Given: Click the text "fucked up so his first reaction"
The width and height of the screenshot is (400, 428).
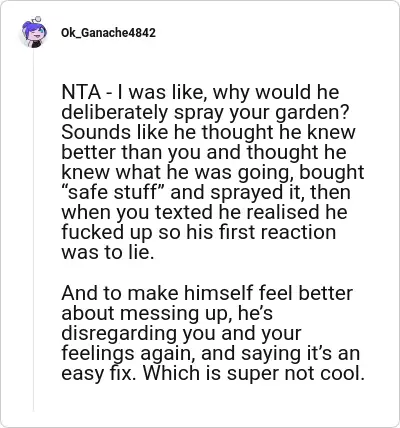Looking at the screenshot, I should pos(198,232).
